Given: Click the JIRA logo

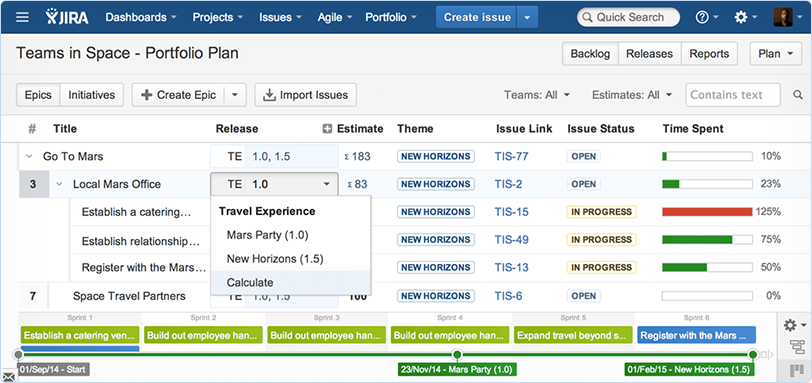Looking at the screenshot, I should [67, 17].
